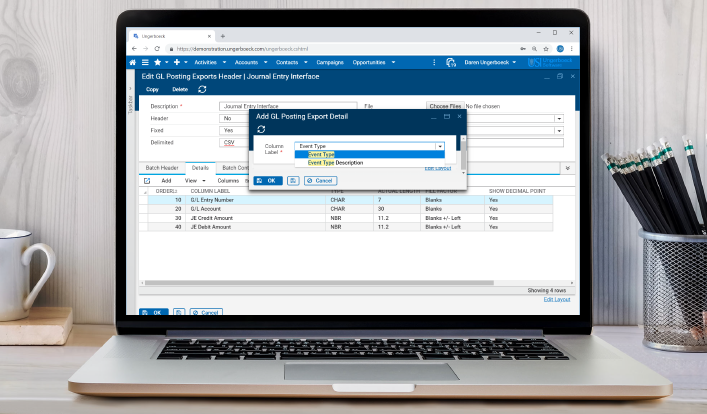
Task: Click the Choose Files button
Action: [x=445, y=105]
